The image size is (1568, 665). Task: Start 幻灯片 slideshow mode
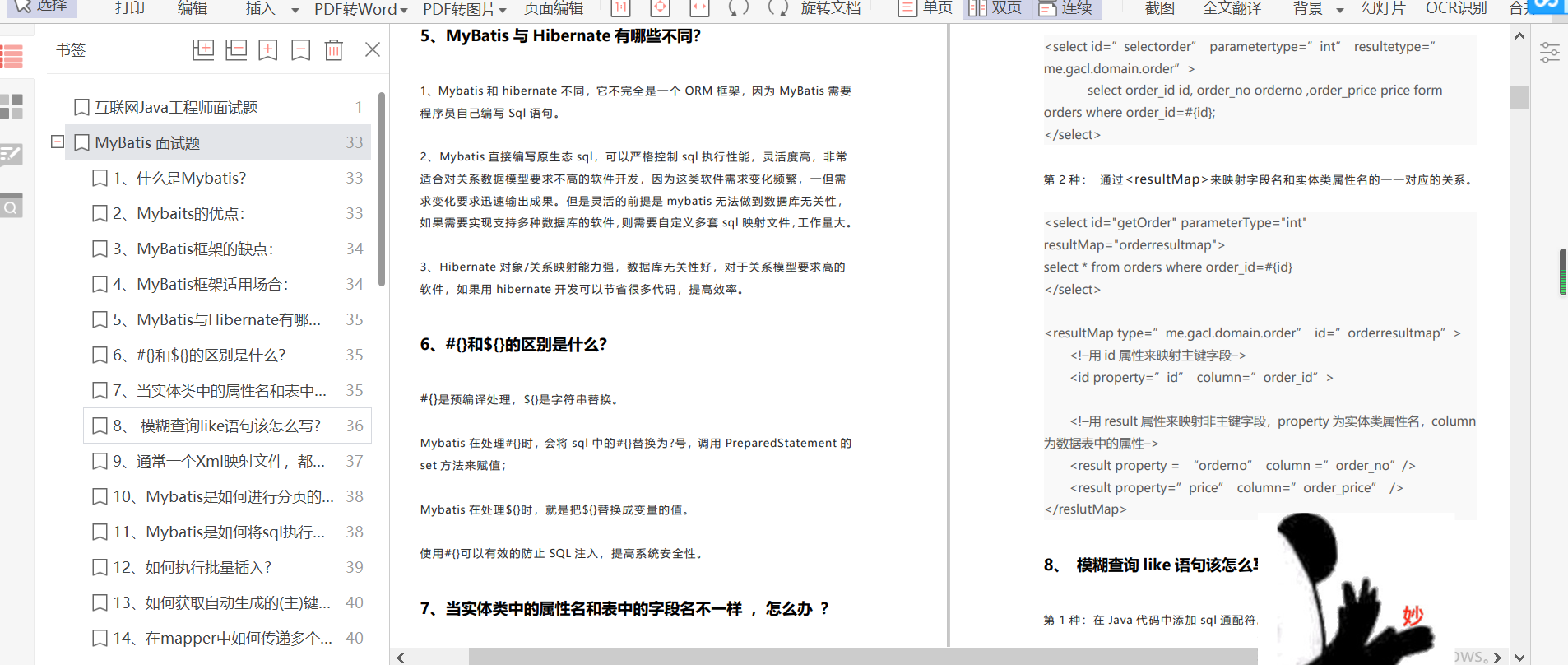pos(1384,8)
